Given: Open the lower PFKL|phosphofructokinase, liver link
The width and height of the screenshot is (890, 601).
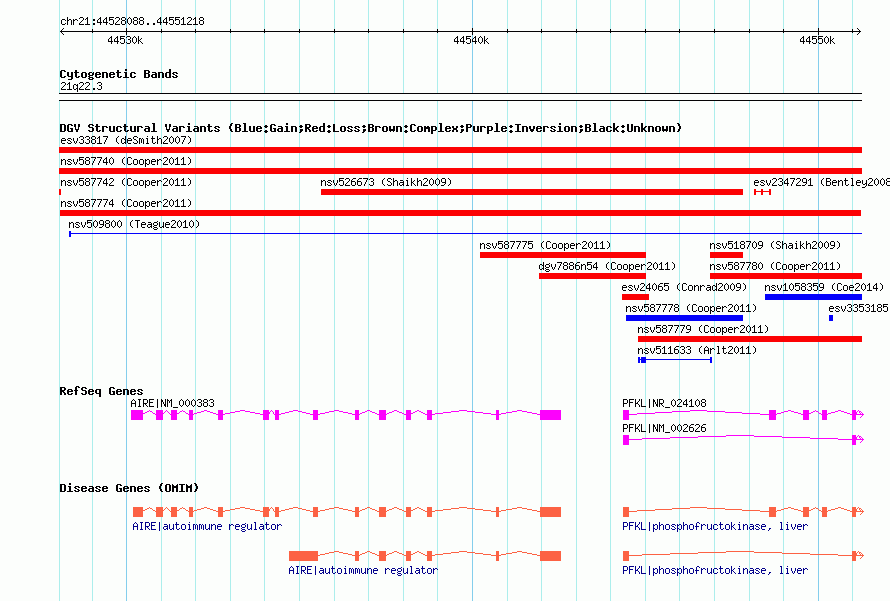Looking at the screenshot, I should (715, 570).
